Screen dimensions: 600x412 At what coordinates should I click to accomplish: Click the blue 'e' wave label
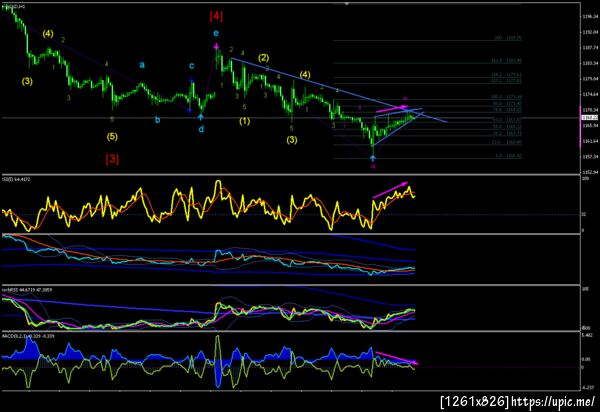pyautogui.click(x=216, y=33)
